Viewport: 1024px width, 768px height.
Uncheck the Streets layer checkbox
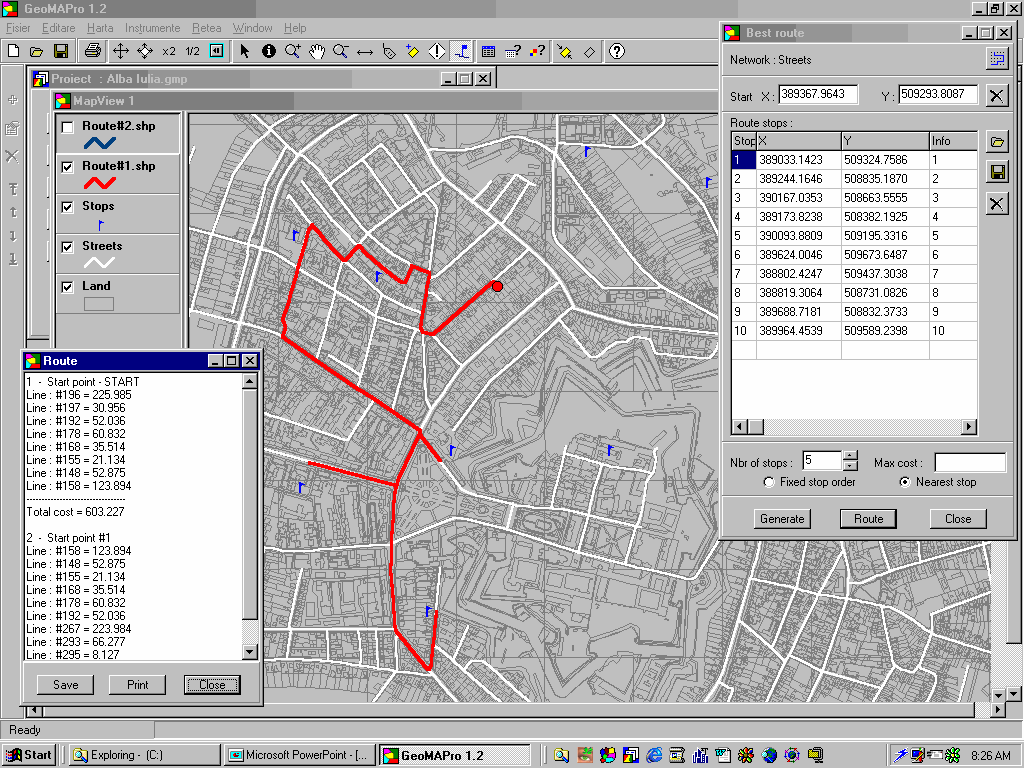(x=67, y=247)
